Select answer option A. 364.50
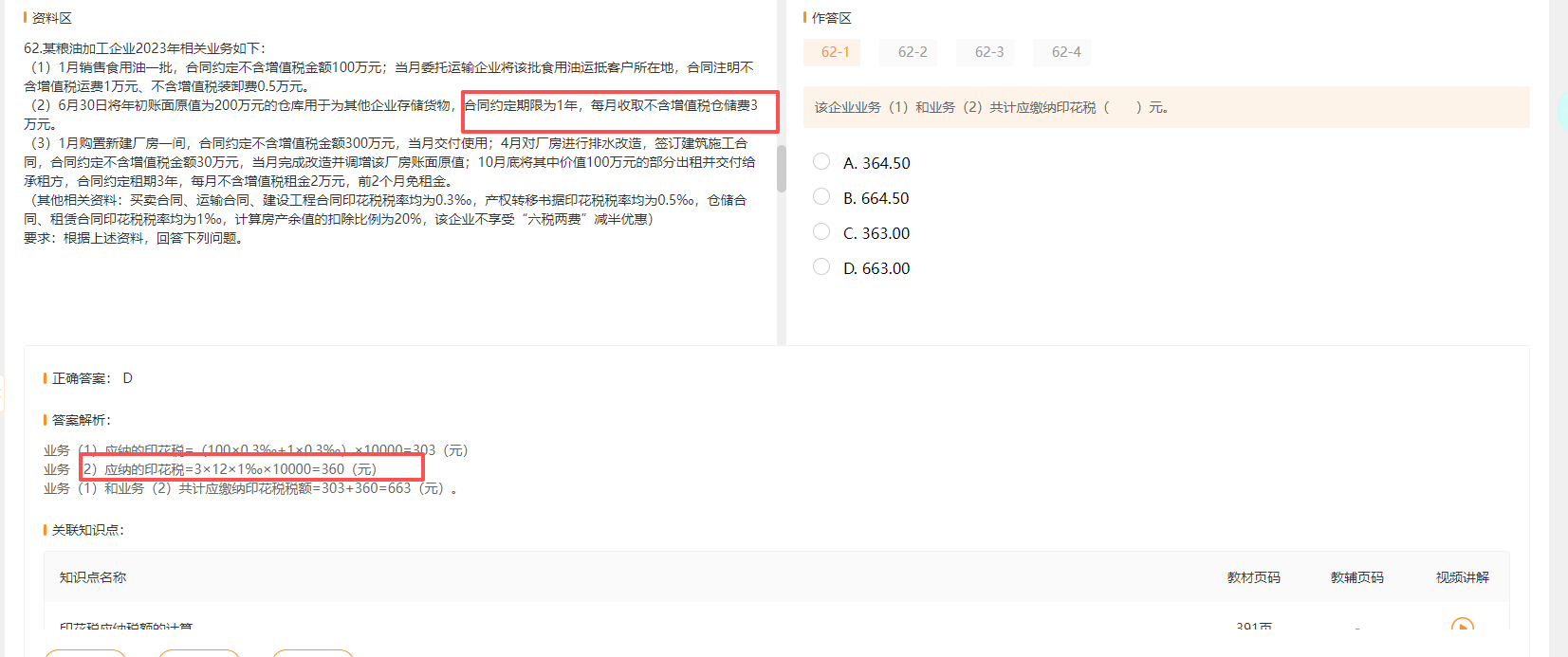Screen dimensions: 1568x657 click(x=821, y=162)
